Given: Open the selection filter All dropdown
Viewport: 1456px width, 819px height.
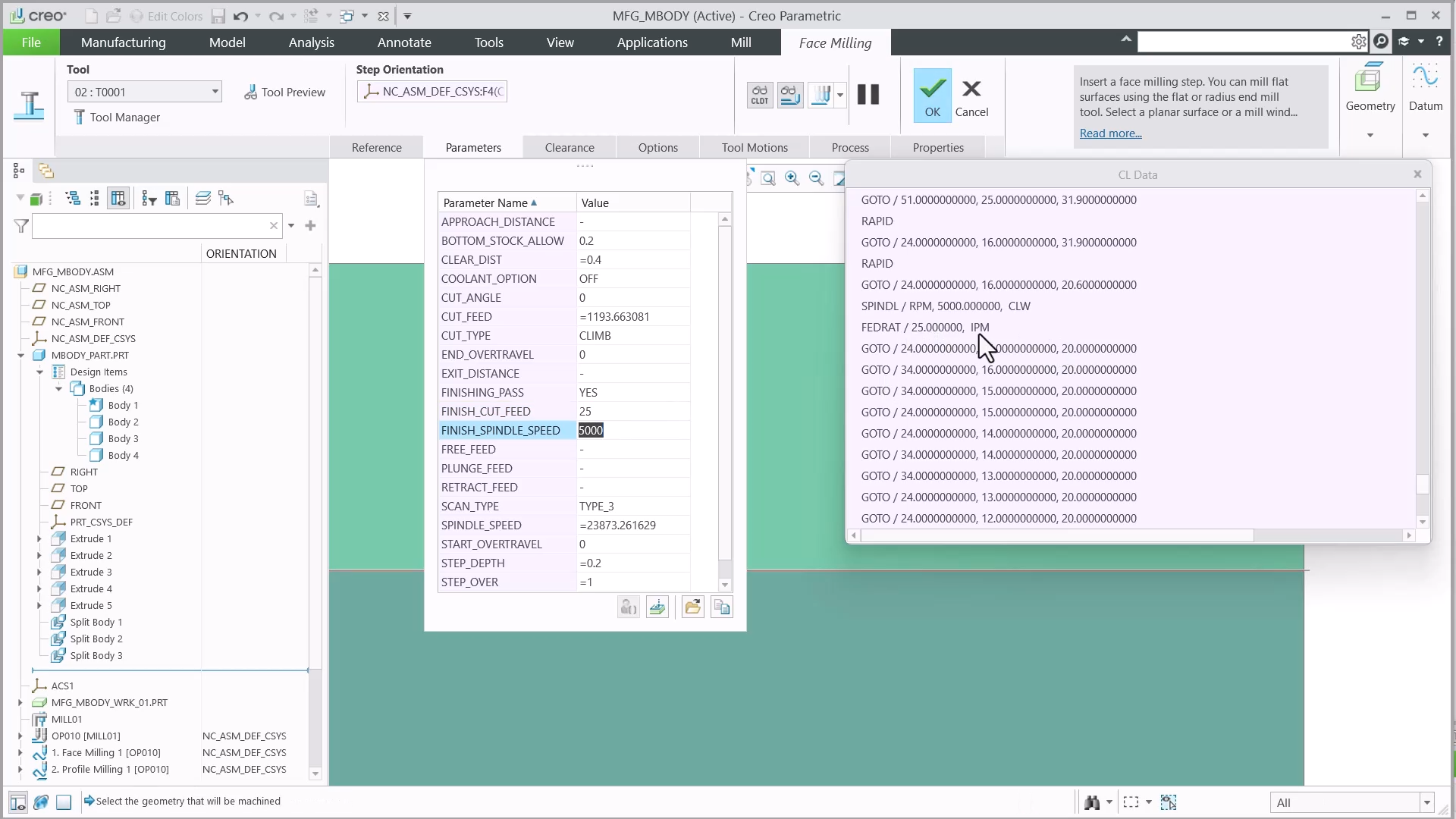Looking at the screenshot, I should click(x=1351, y=802).
